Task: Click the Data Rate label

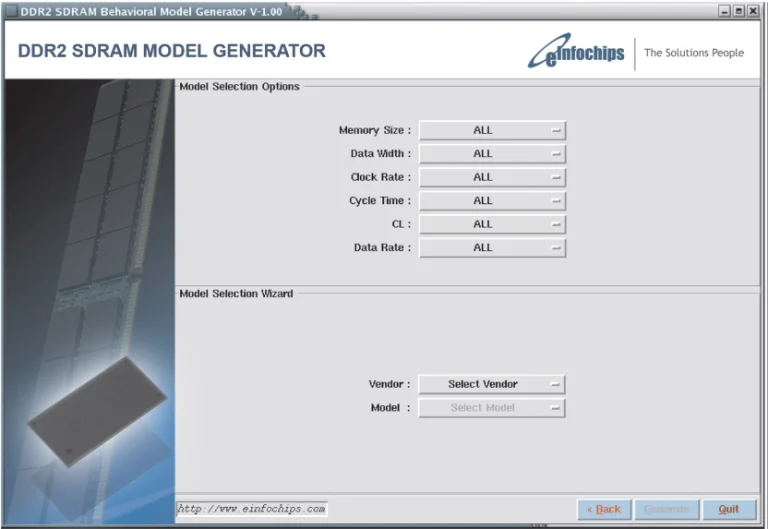Action: pos(382,248)
